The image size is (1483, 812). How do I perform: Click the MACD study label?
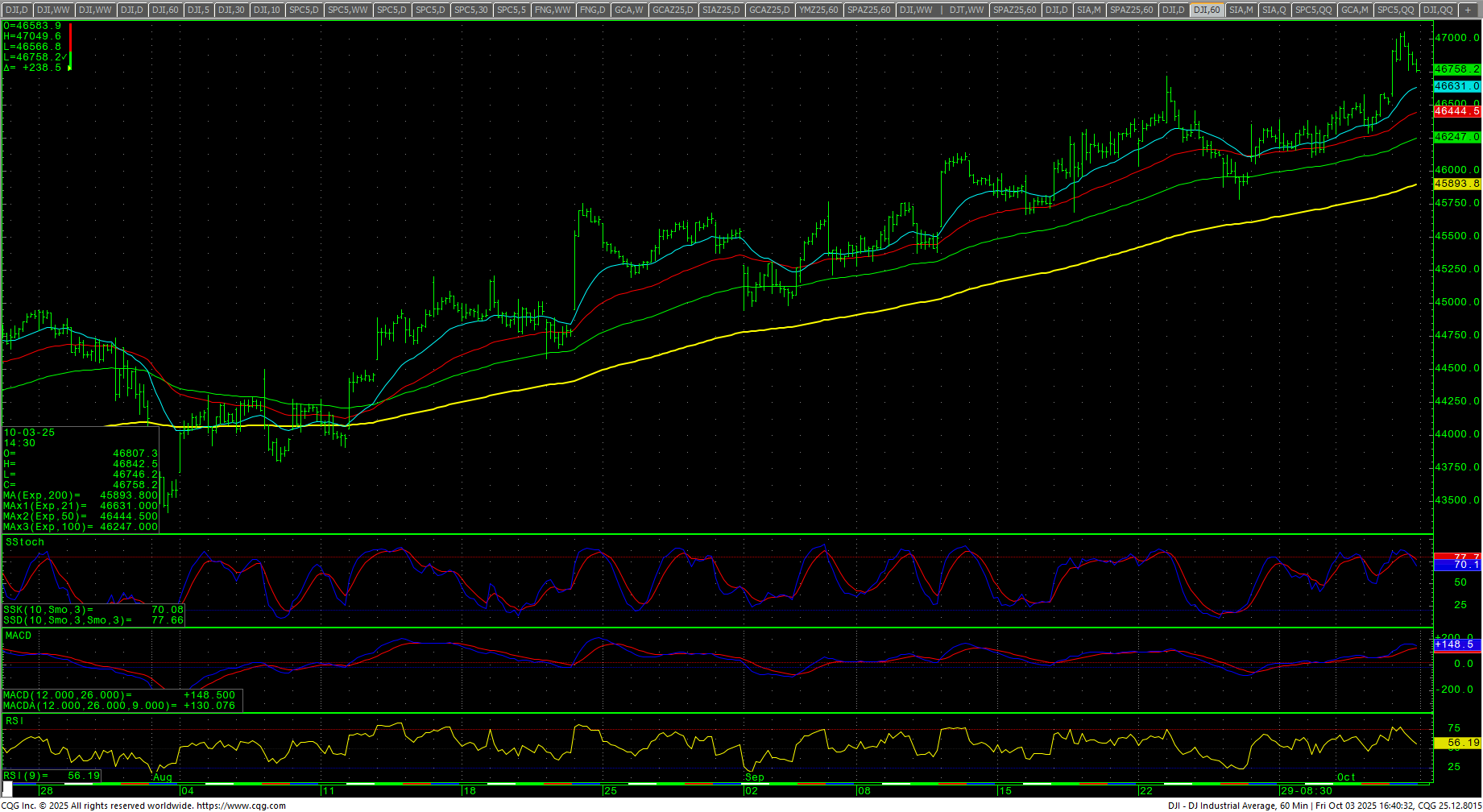point(19,636)
